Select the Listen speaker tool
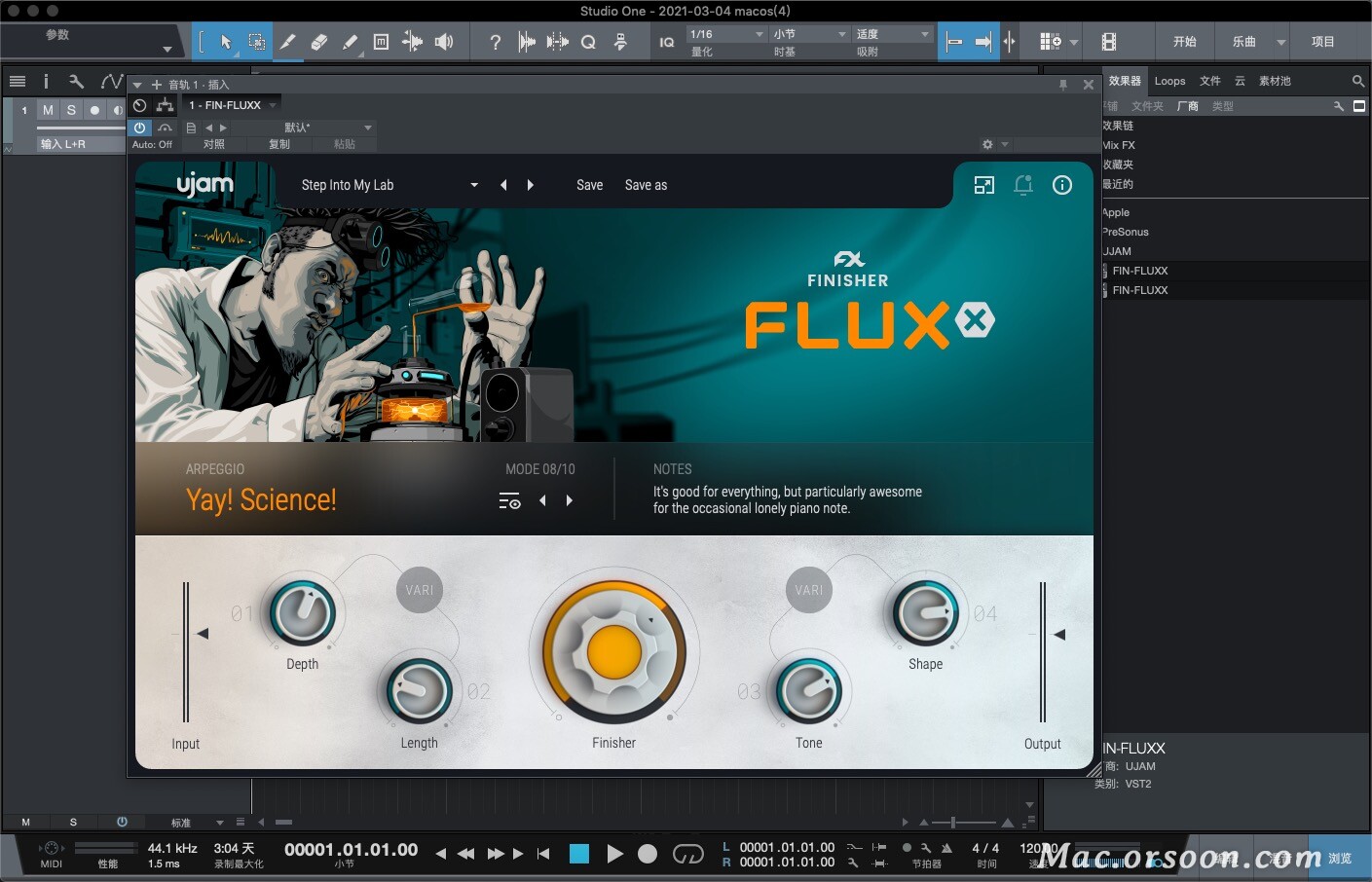Image resolution: width=1372 pixels, height=882 pixels. [x=443, y=42]
